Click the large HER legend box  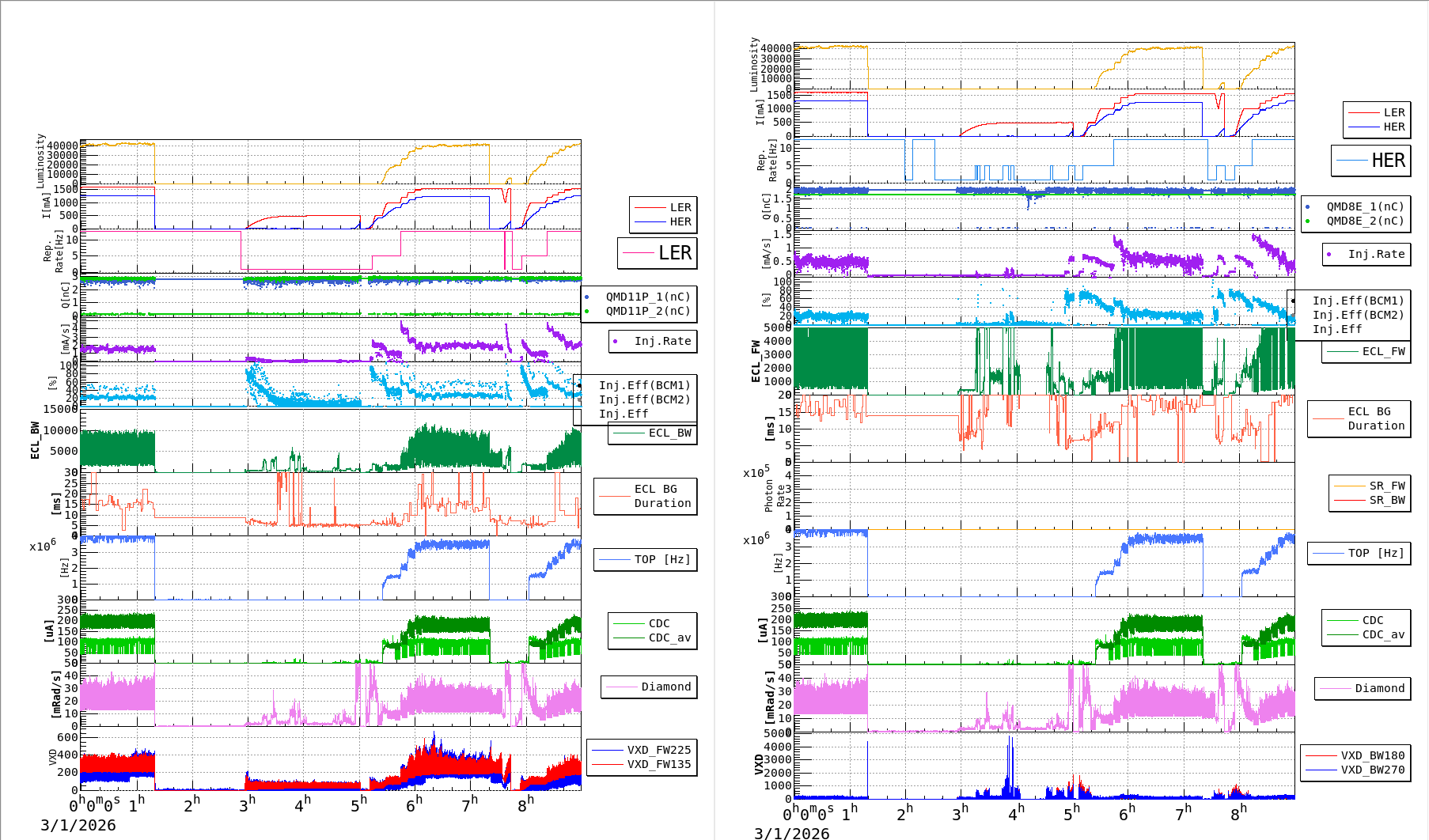1370,161
